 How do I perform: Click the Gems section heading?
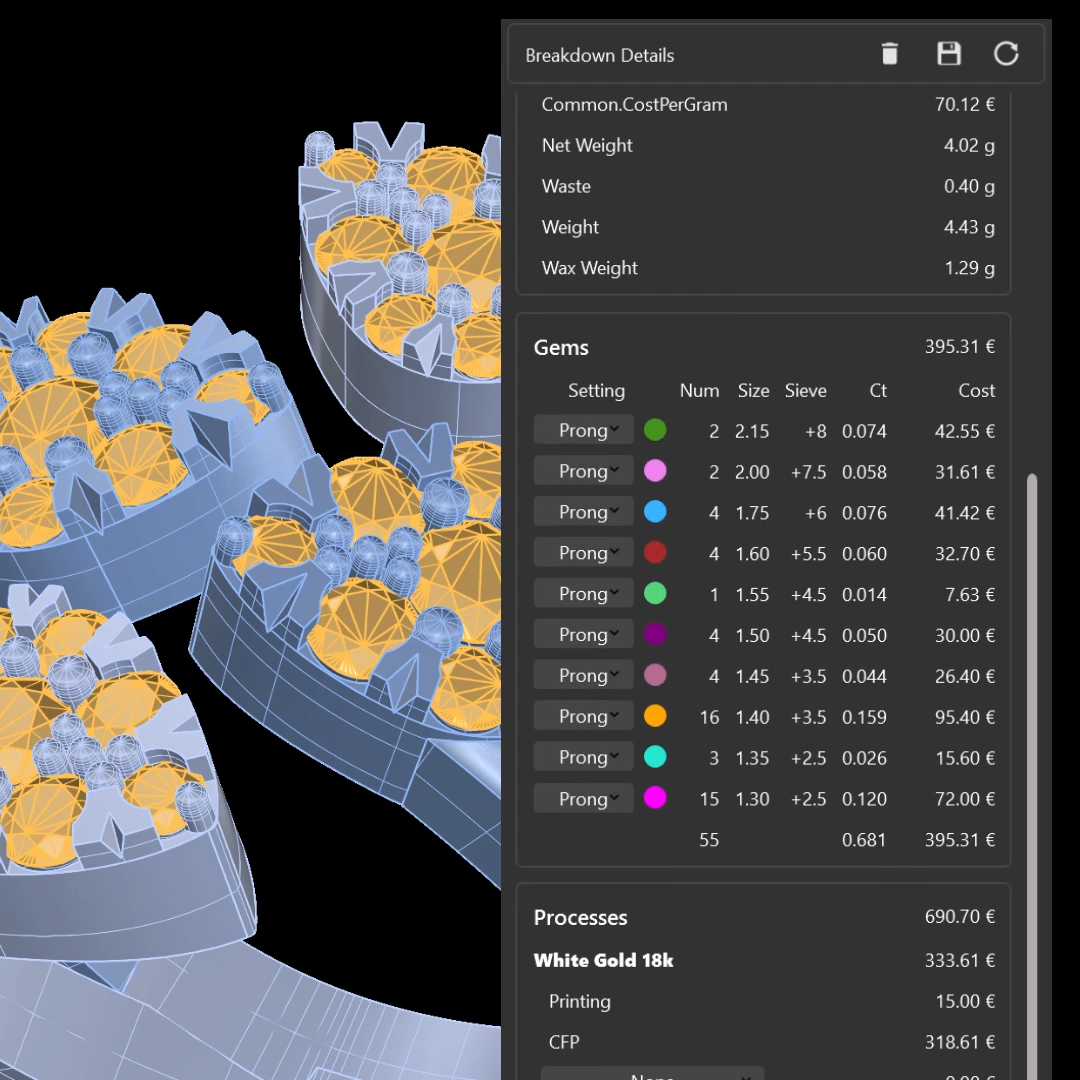561,348
